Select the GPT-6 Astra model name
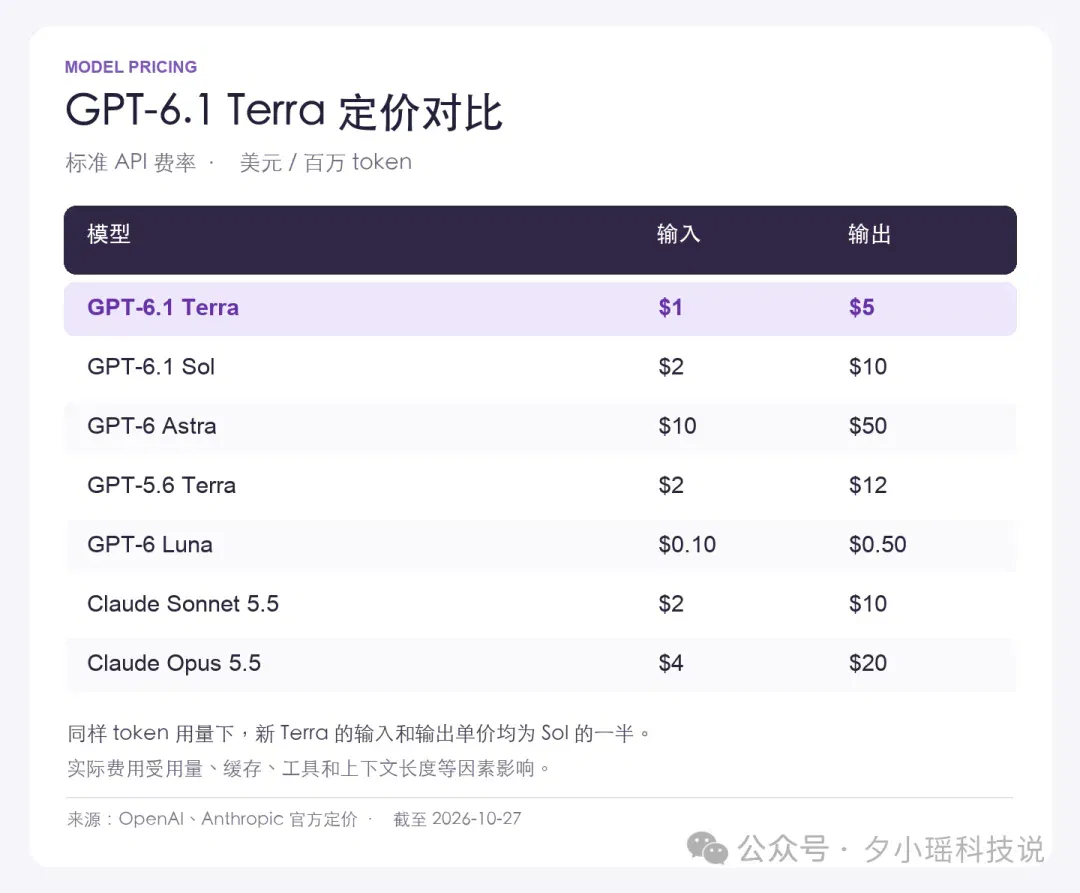This screenshot has height=893, width=1080. click(152, 426)
